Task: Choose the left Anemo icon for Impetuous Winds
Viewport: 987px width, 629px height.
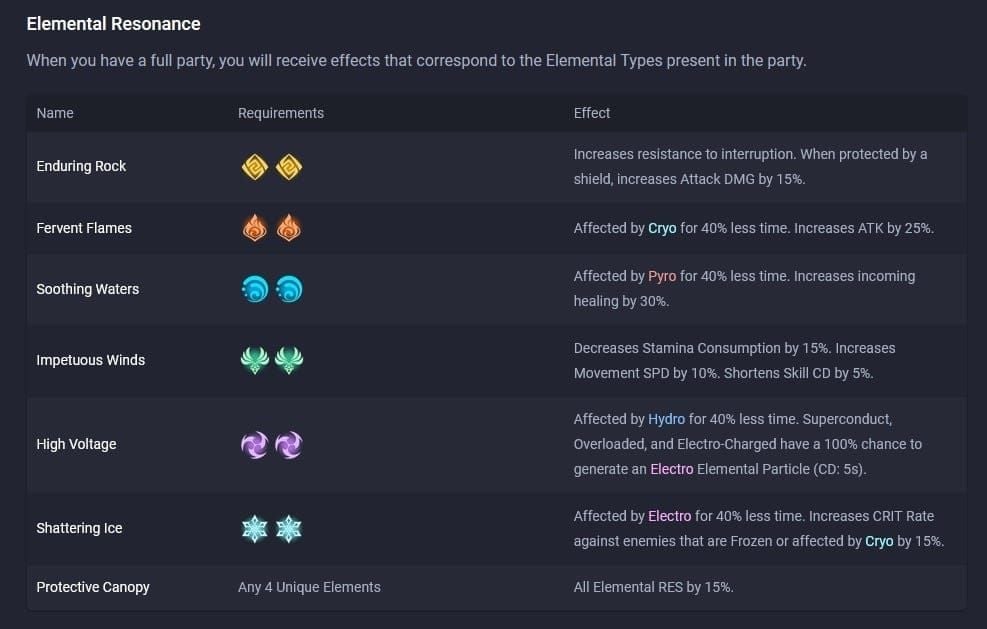Action: pos(255,360)
